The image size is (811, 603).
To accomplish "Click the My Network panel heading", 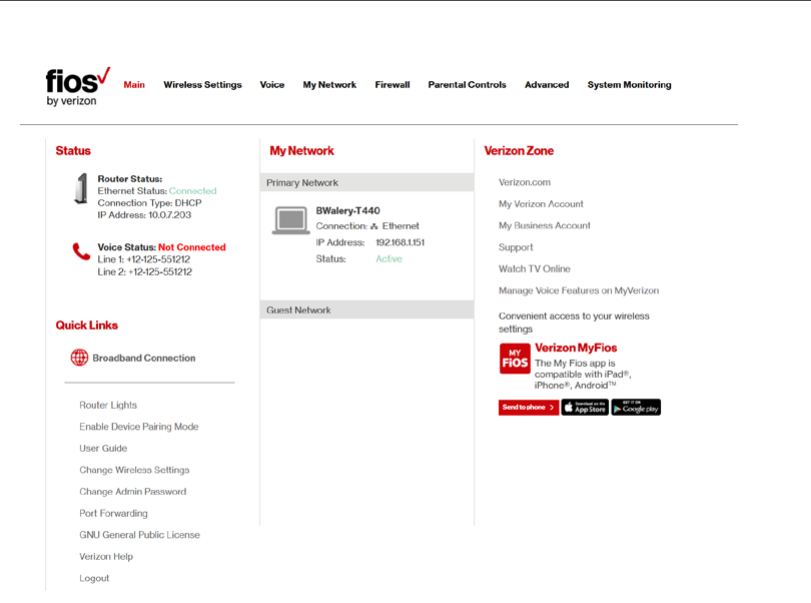I will coord(302,150).
